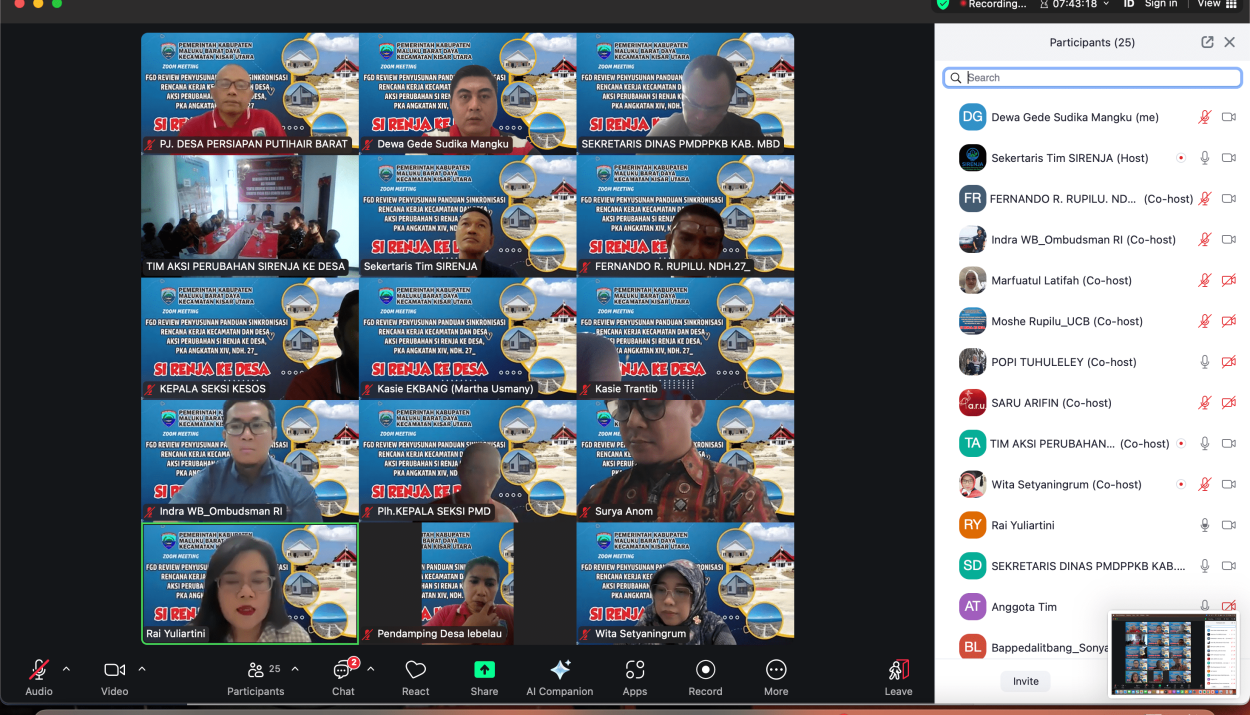Screen dimensions: 1250x715
Task: Open the More options ellipsis icon
Action: click(x=776, y=670)
